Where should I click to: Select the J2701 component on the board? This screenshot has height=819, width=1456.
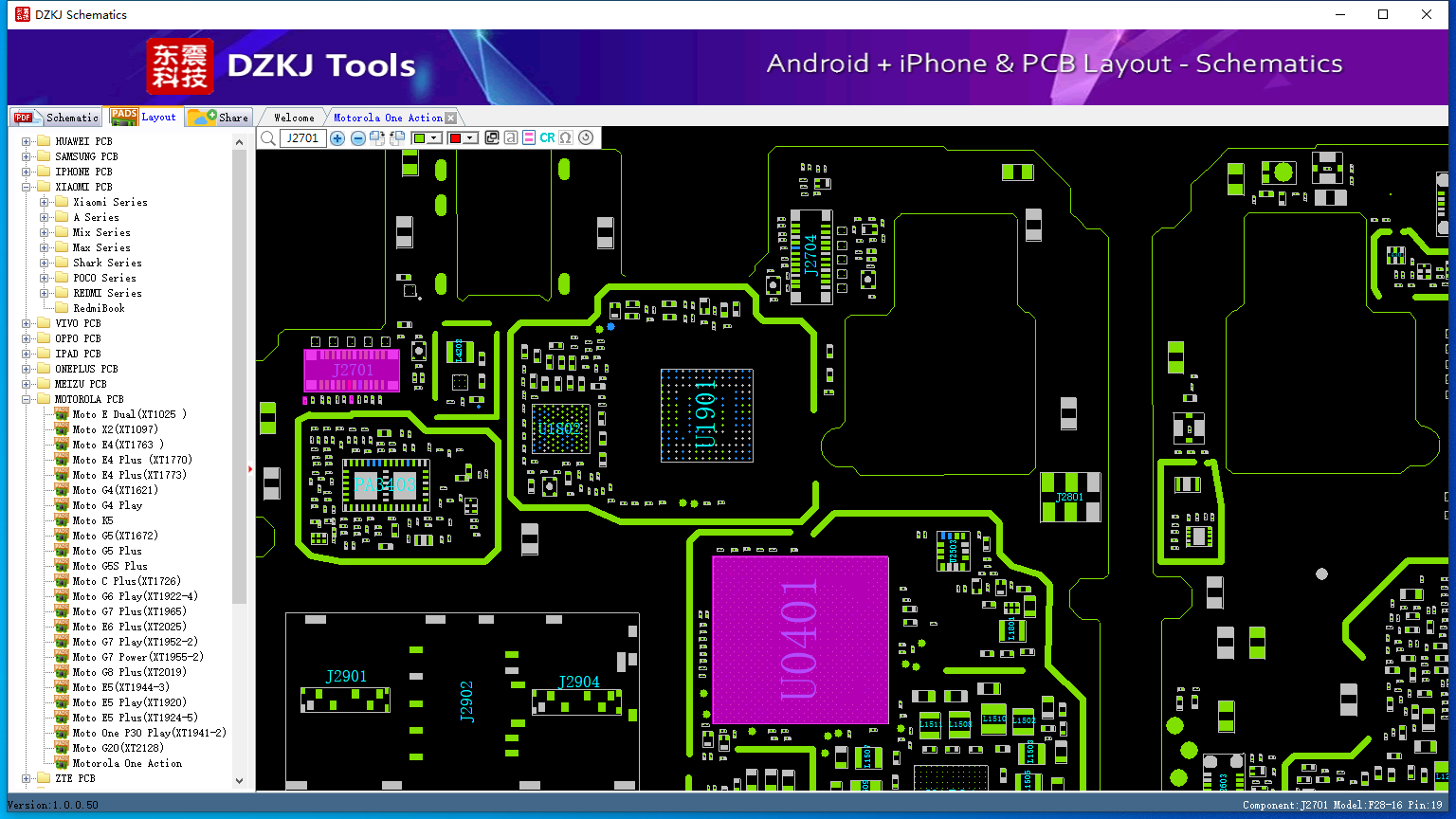coord(352,370)
